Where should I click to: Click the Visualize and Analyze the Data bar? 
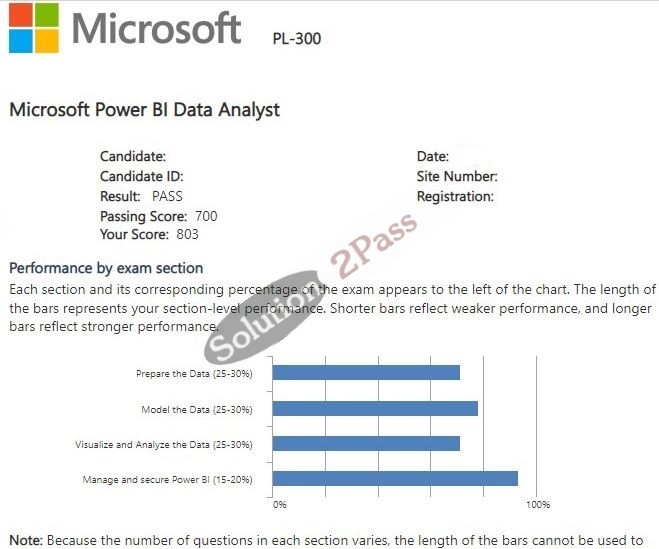pyautogui.click(x=366, y=443)
